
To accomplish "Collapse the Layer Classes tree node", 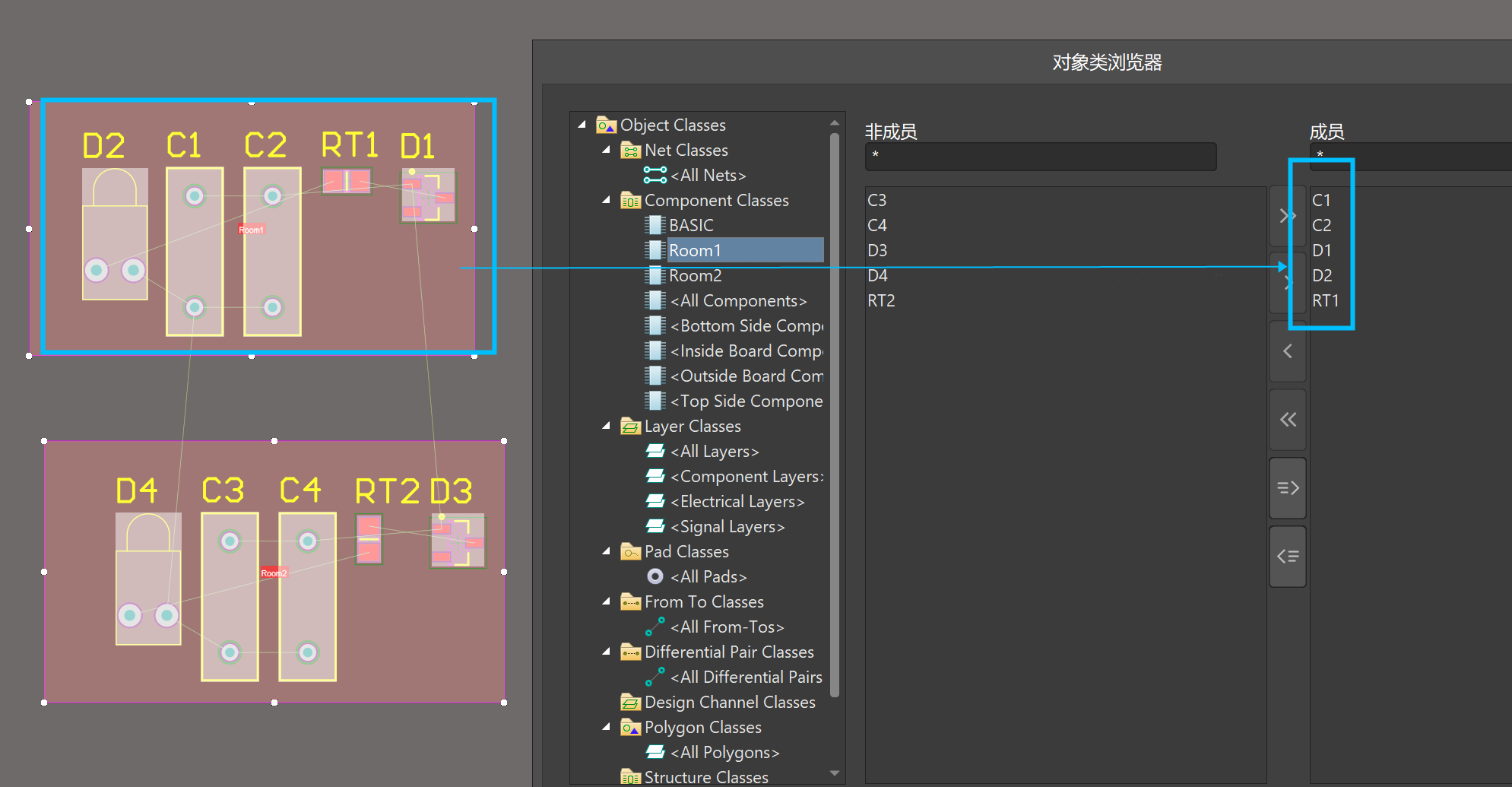I will click(x=607, y=426).
